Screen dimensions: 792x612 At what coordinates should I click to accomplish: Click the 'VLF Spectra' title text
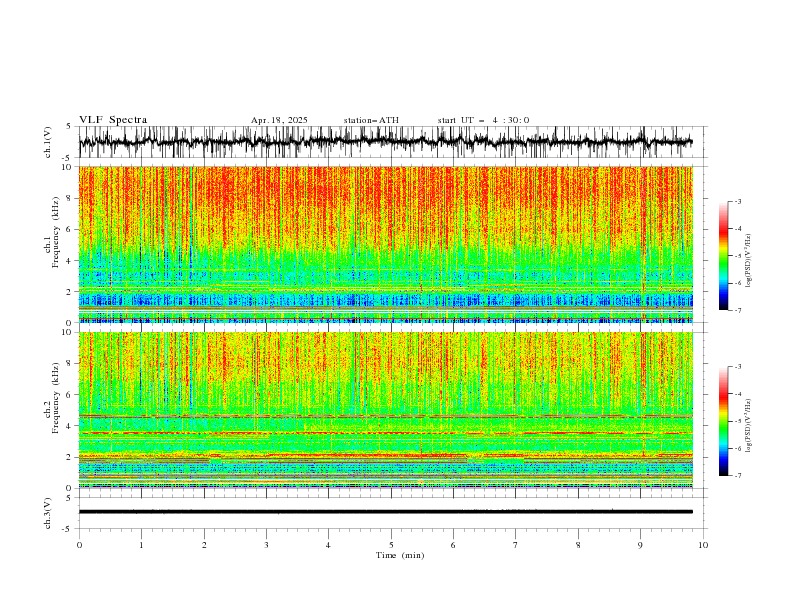[113, 120]
